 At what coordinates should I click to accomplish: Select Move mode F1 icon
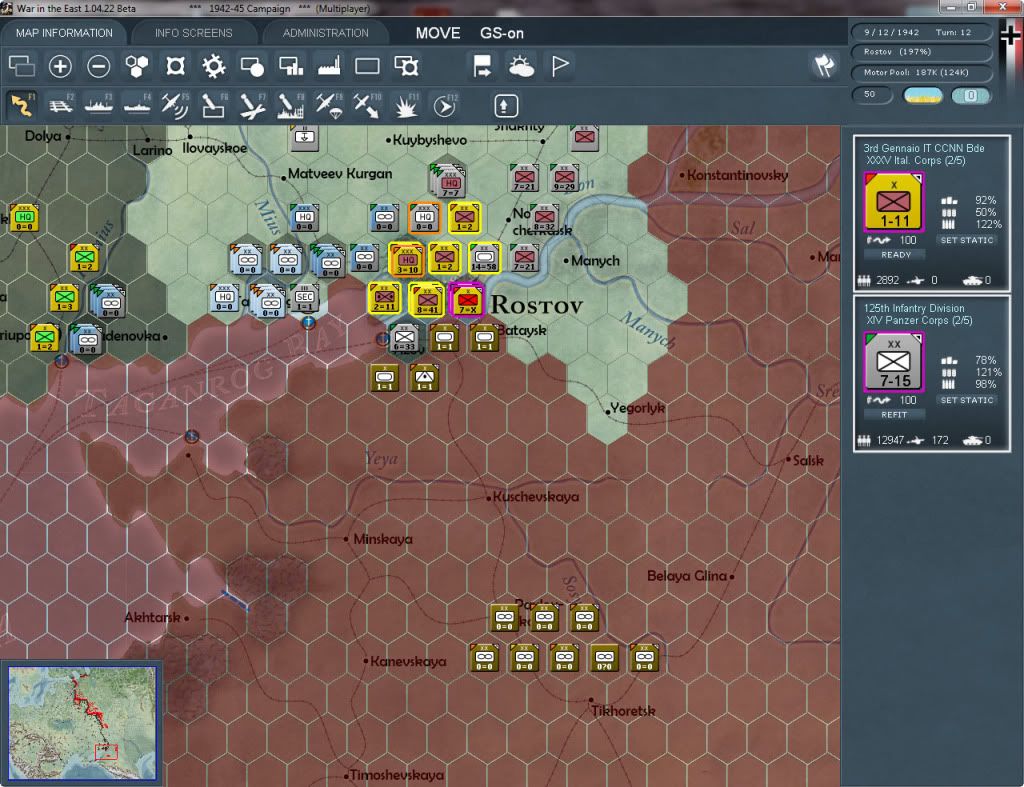pyautogui.click(x=22, y=105)
